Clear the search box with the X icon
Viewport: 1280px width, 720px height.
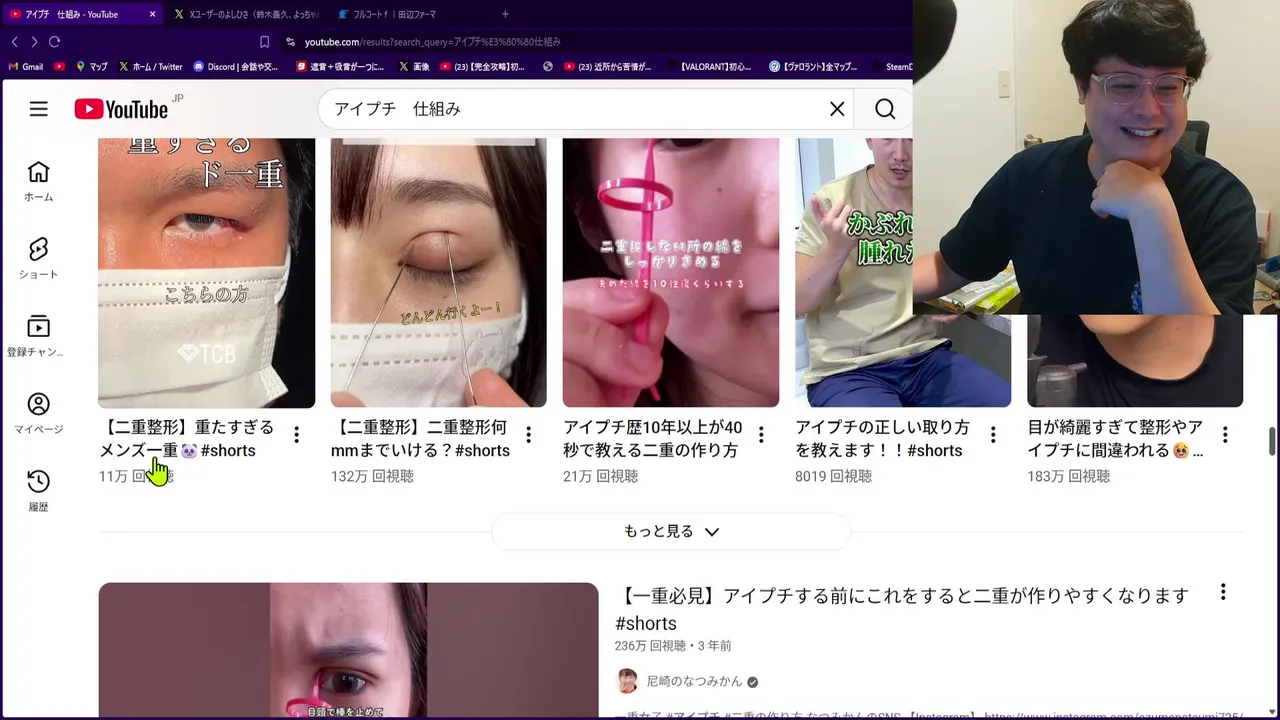click(837, 109)
